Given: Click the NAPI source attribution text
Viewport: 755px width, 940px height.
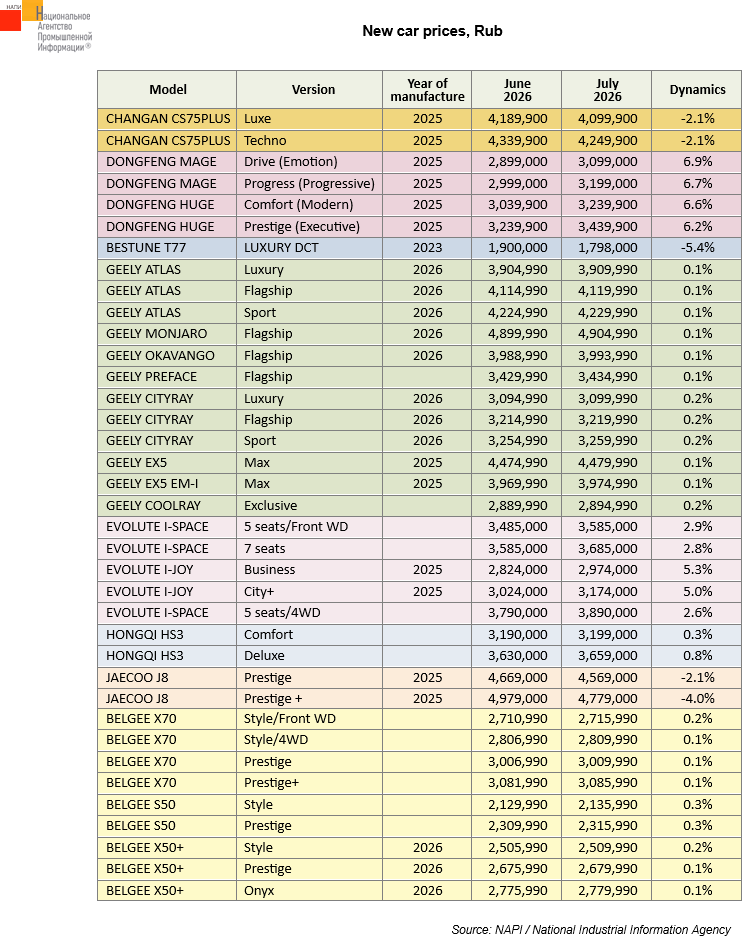Looking at the screenshot, I should pos(591,930).
